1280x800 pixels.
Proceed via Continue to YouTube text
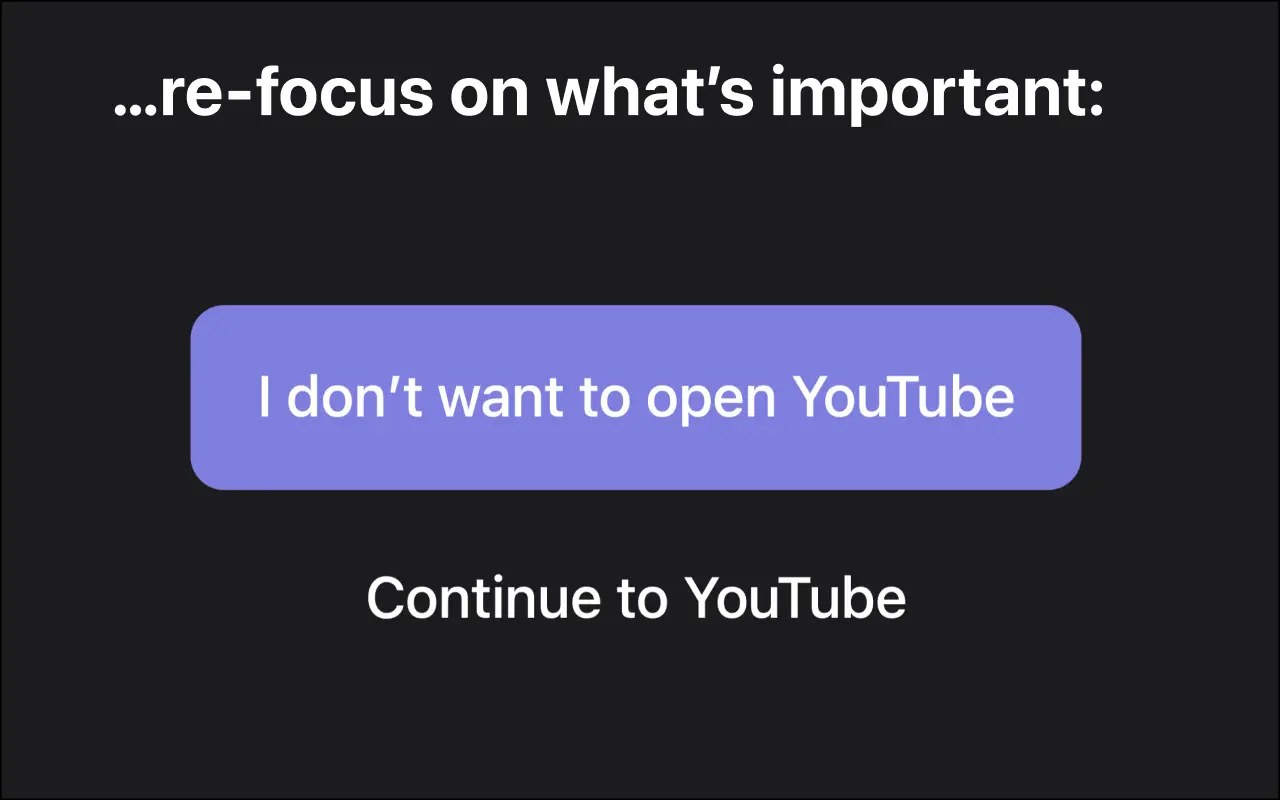636,598
